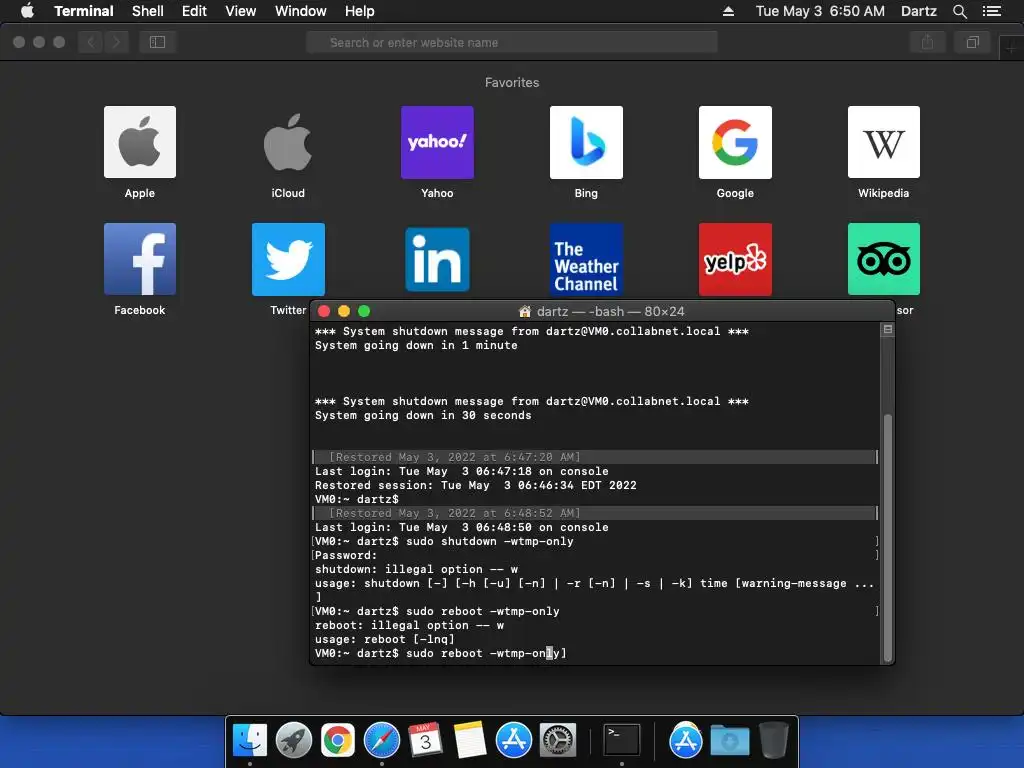Viewport: 1024px width, 768px height.
Task: Open Google Chrome from the Dock
Action: (338, 741)
